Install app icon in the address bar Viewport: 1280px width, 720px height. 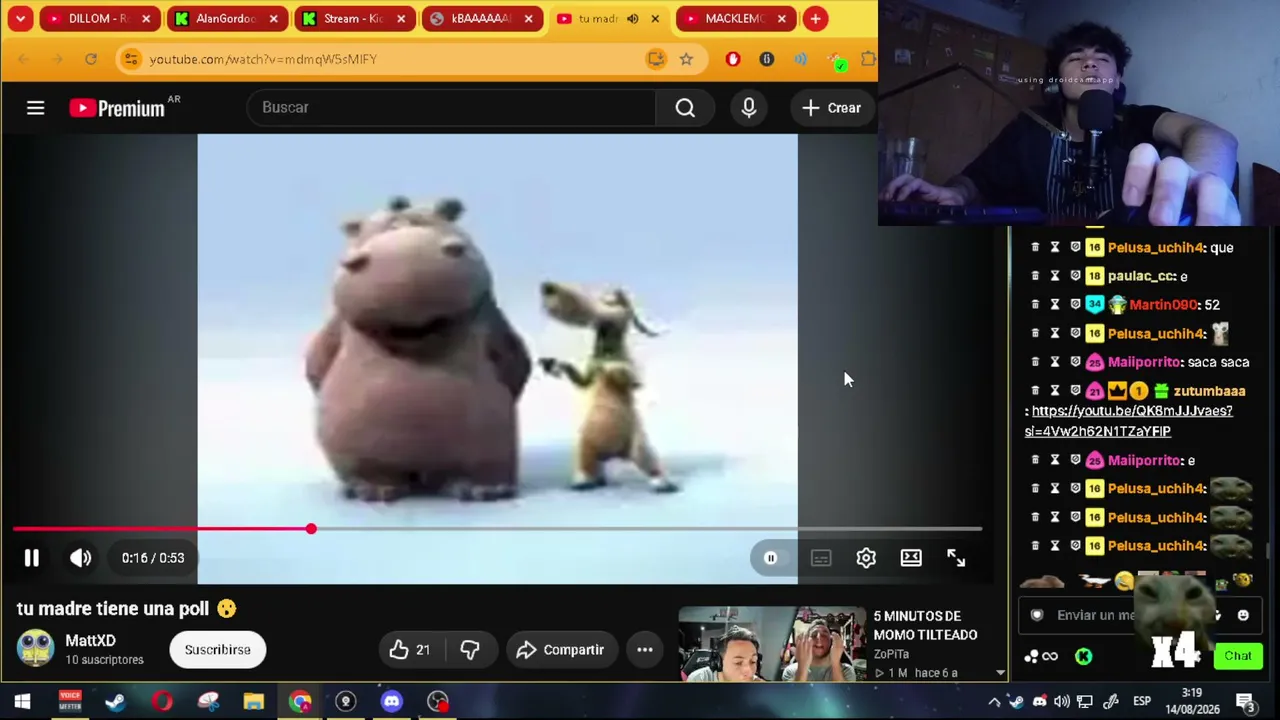[x=656, y=59]
